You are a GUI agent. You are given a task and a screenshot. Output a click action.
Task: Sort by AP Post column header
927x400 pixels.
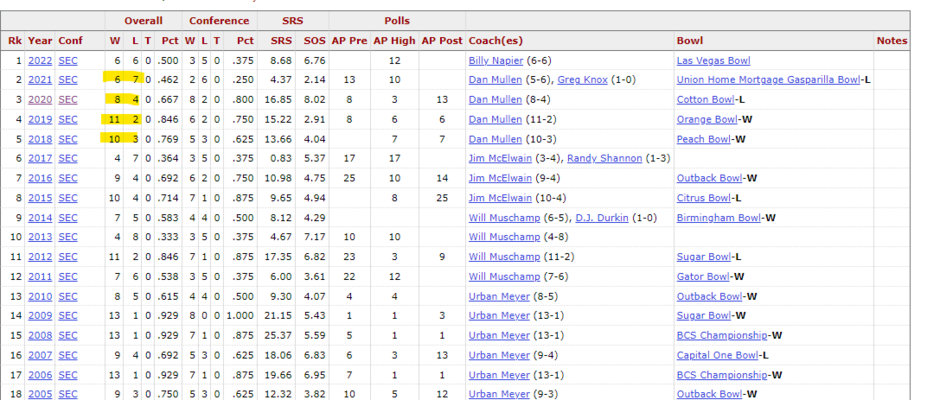pos(442,41)
